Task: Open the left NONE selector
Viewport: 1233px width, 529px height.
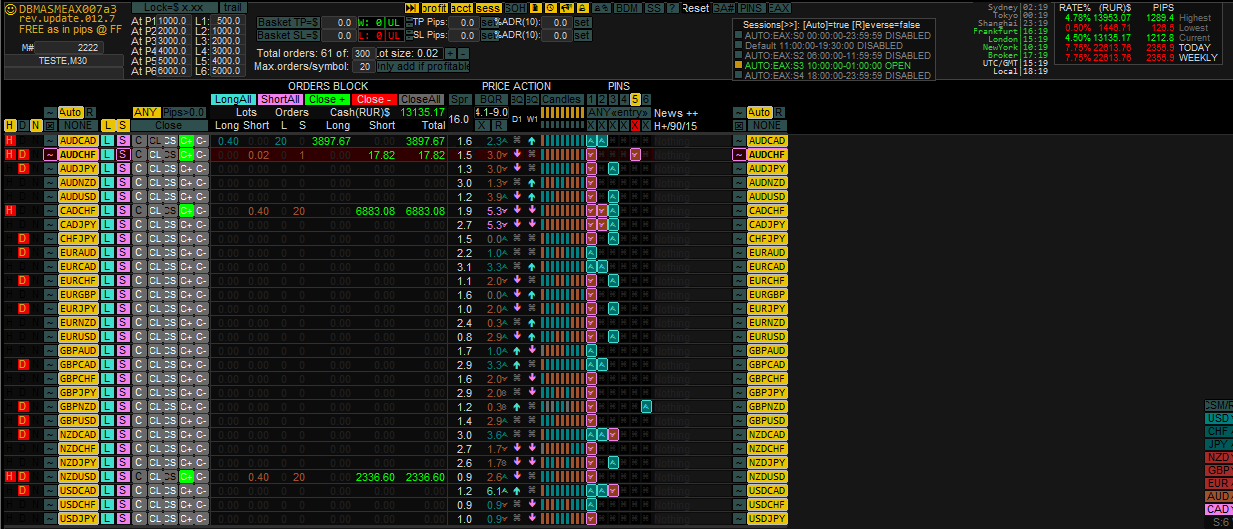Action: click(78, 125)
